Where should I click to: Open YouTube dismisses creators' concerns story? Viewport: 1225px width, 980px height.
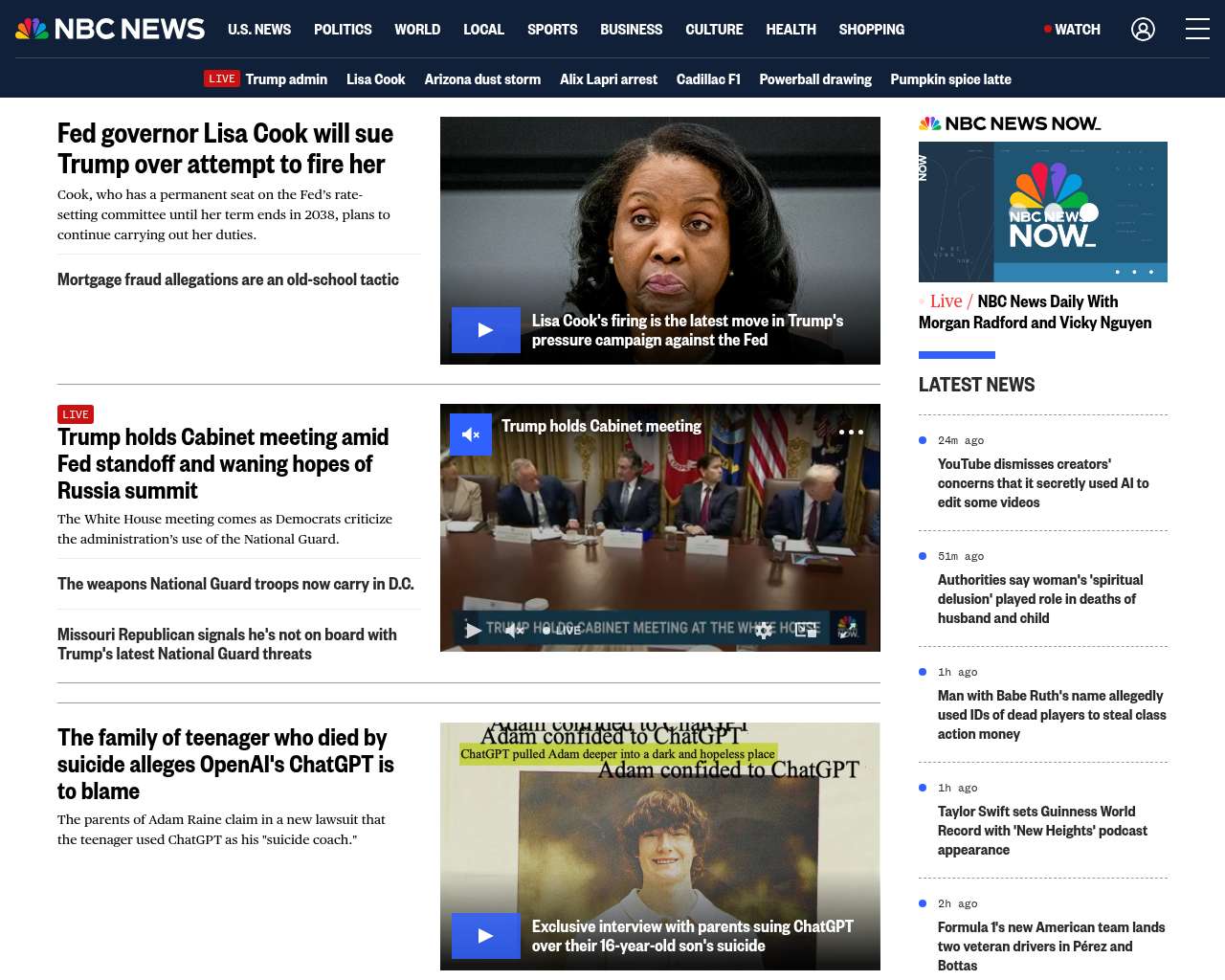1043,483
